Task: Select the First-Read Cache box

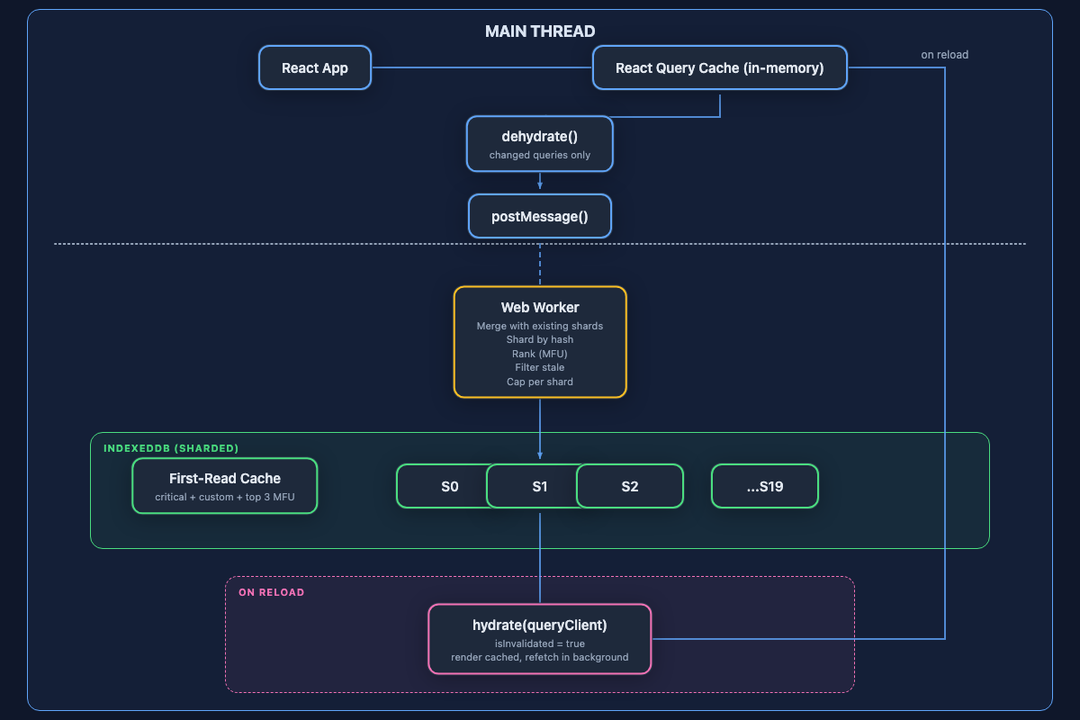Action: pyautogui.click(x=225, y=486)
